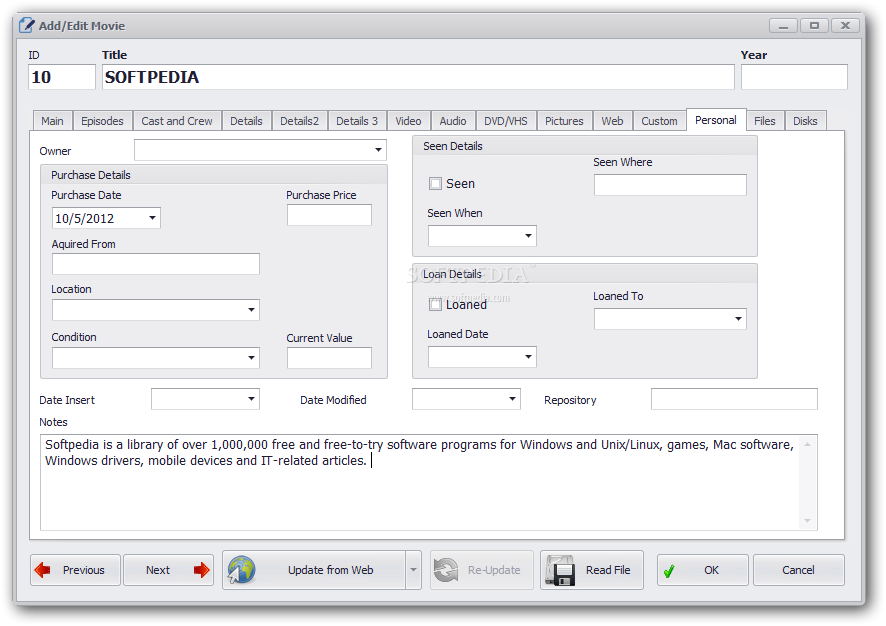Open the Details 3 tab
The height and width of the screenshot is (626, 886).
coord(357,121)
